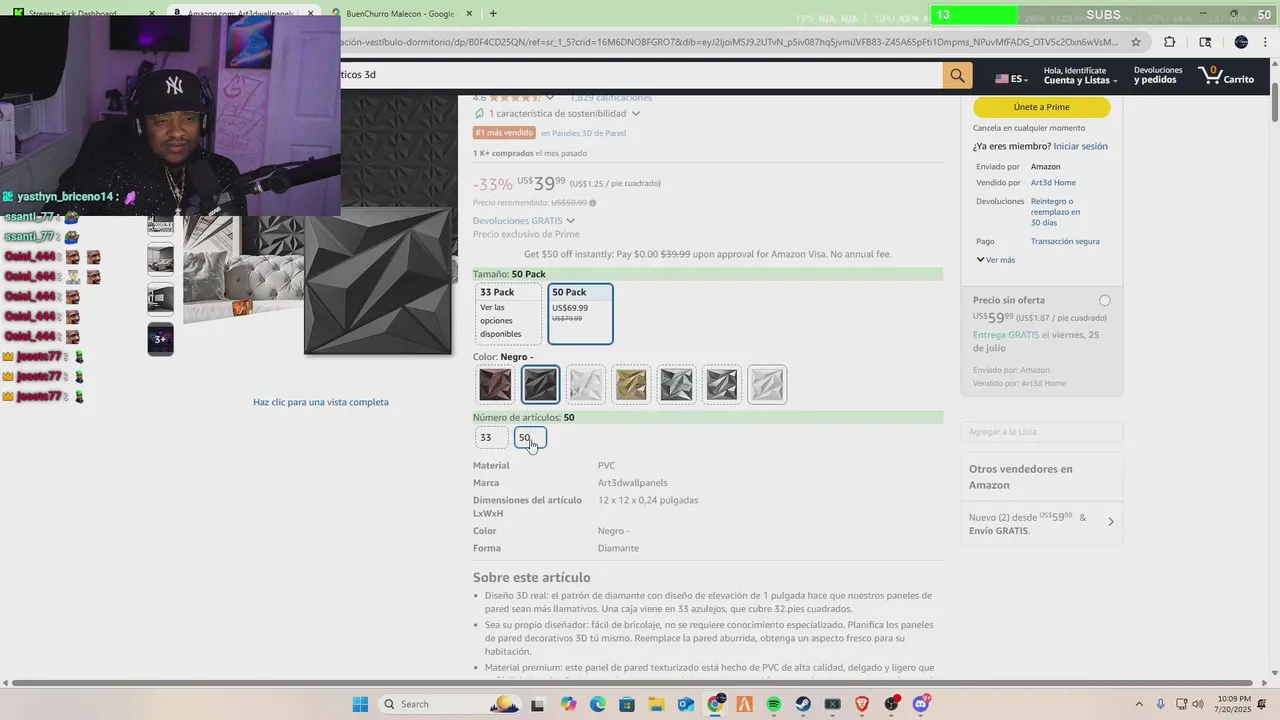Viewport: 1280px width, 720px height.
Task: Click Transacción segura link
Action: pyautogui.click(x=1065, y=241)
